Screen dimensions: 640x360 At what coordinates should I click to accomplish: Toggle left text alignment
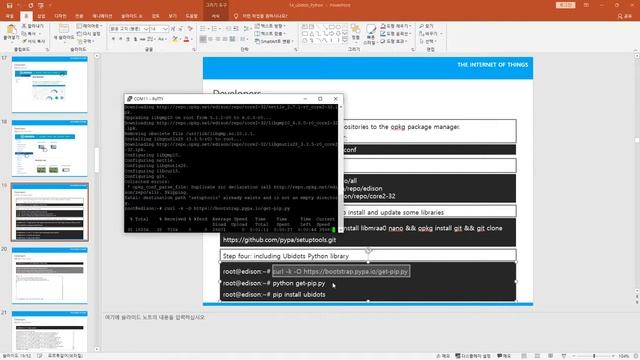(203, 39)
